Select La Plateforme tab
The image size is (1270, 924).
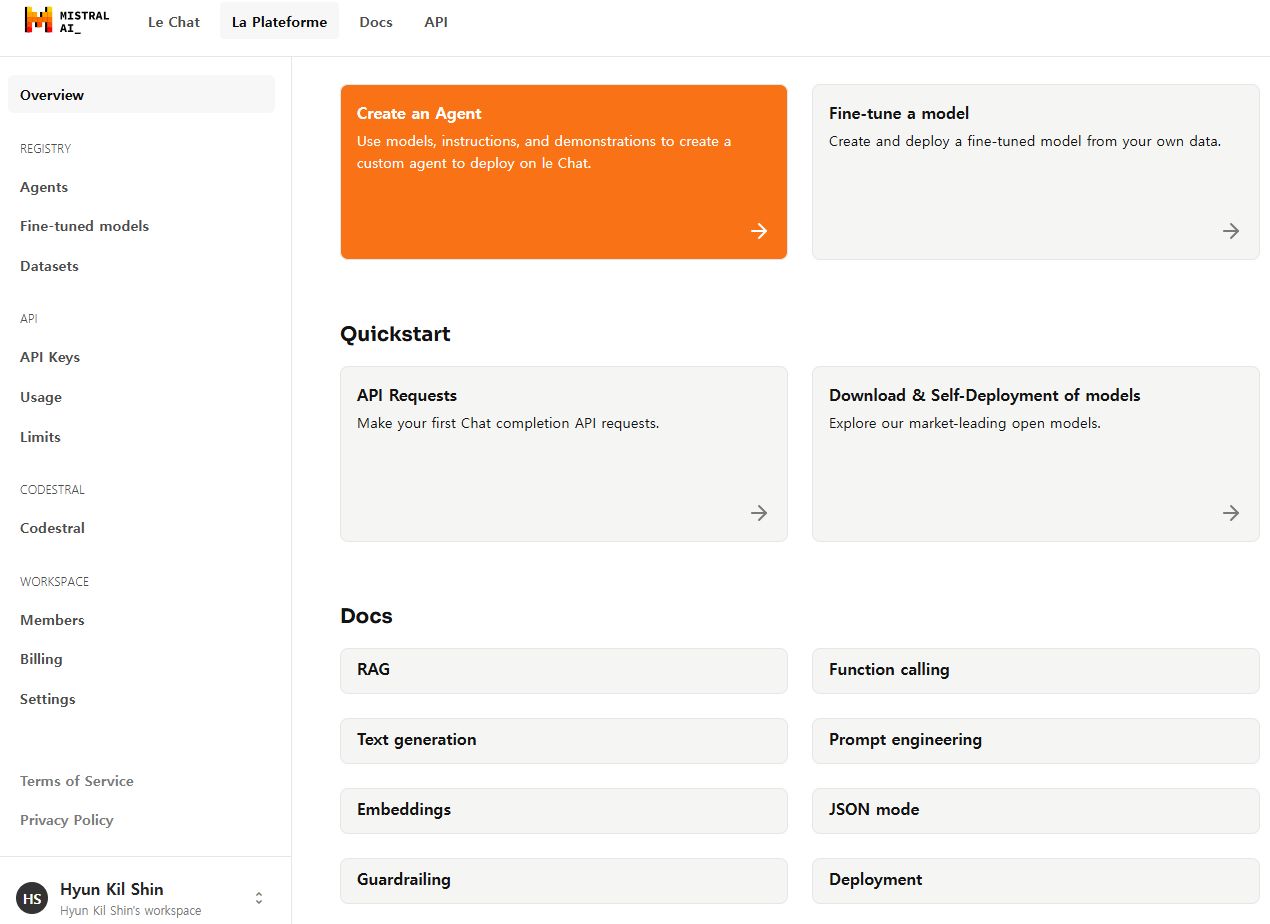pyautogui.click(x=279, y=21)
